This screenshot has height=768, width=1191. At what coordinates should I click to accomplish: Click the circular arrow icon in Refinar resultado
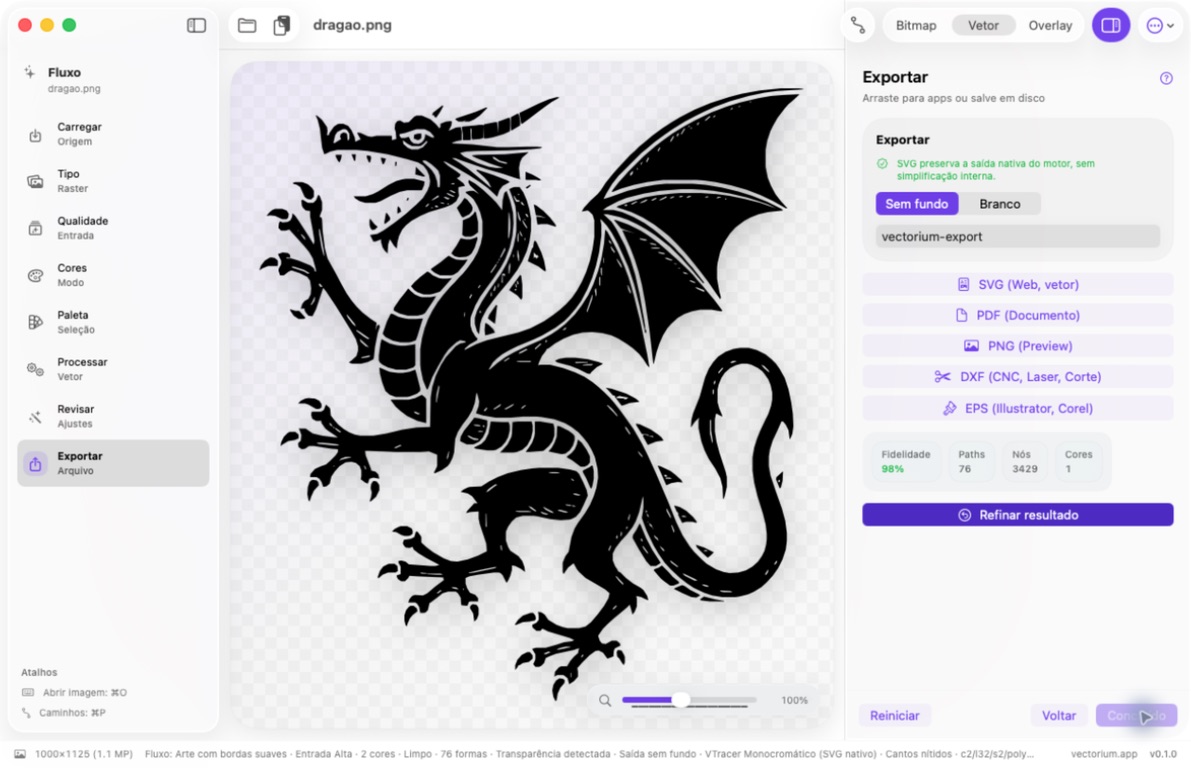click(x=964, y=515)
